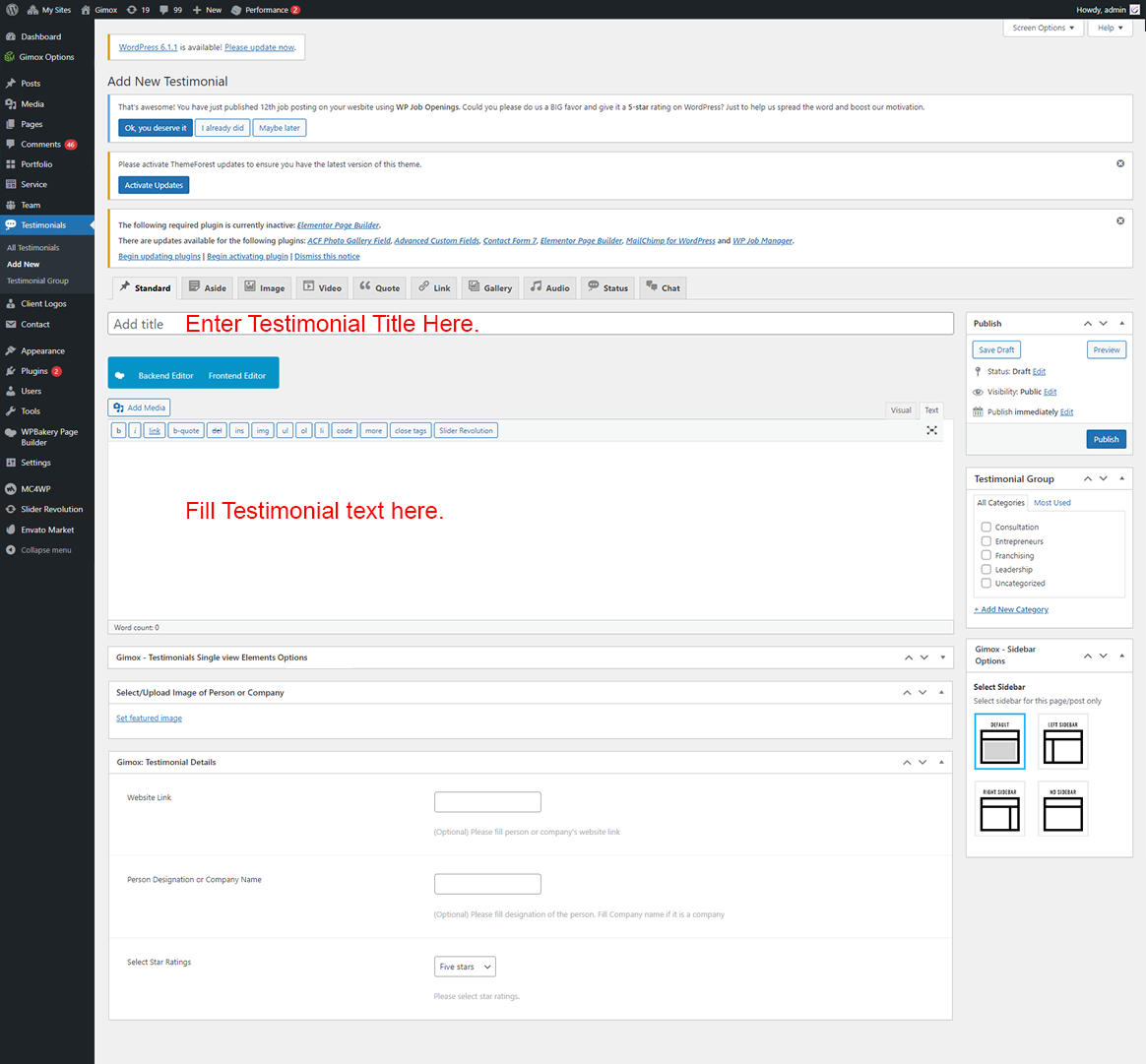Tick the Franchising testimonial group
This screenshot has height=1064, width=1146.
point(986,555)
